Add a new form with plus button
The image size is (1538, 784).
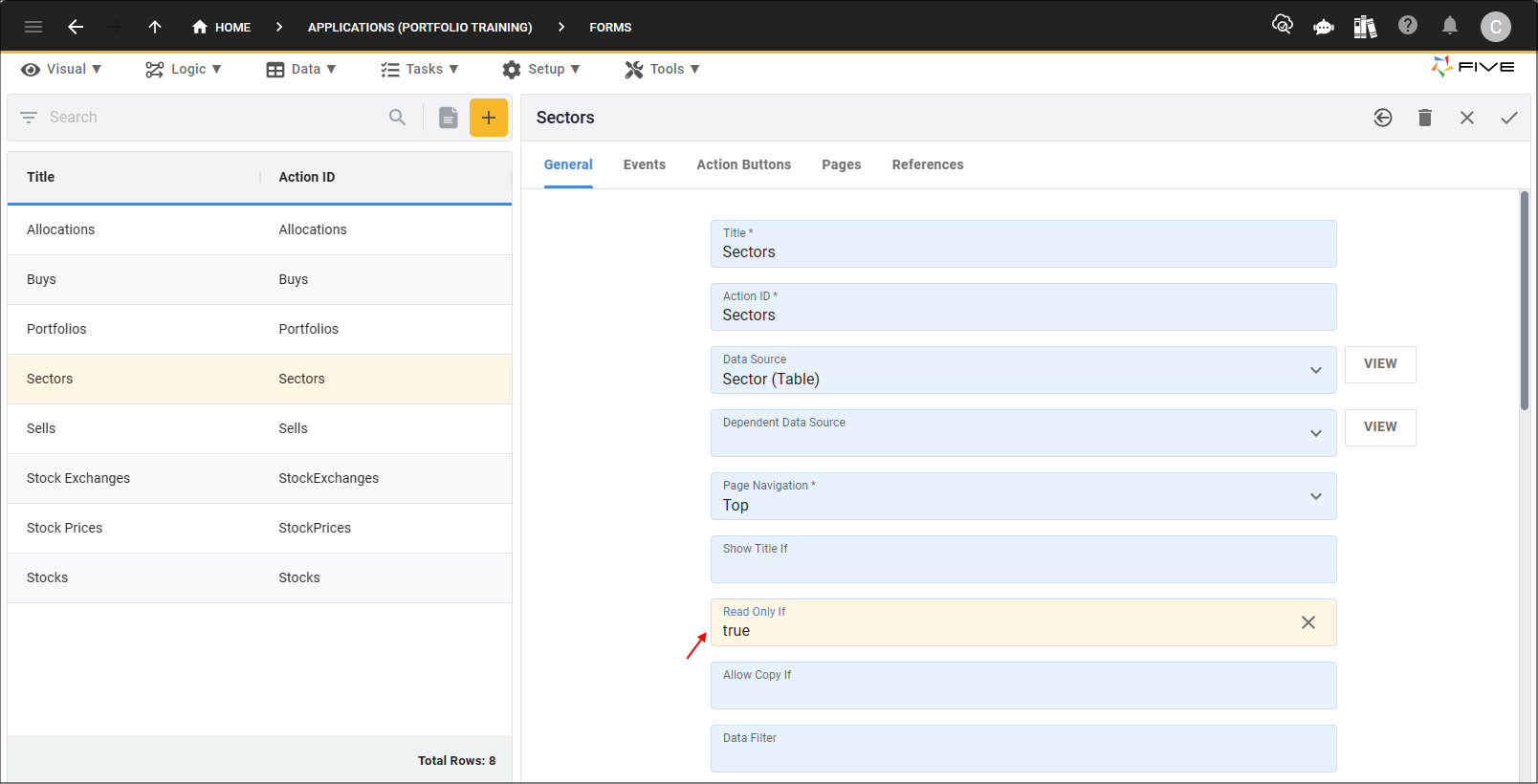point(489,118)
